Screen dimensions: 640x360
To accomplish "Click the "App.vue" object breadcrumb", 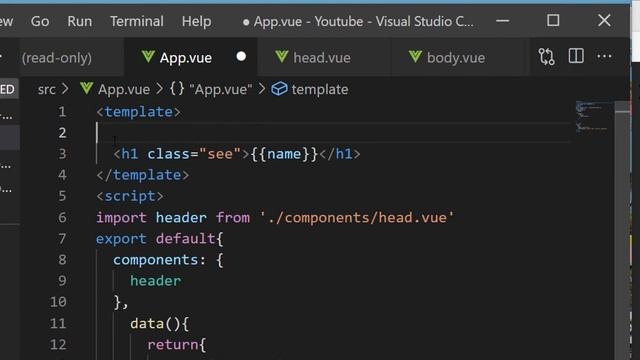I will point(221,89).
